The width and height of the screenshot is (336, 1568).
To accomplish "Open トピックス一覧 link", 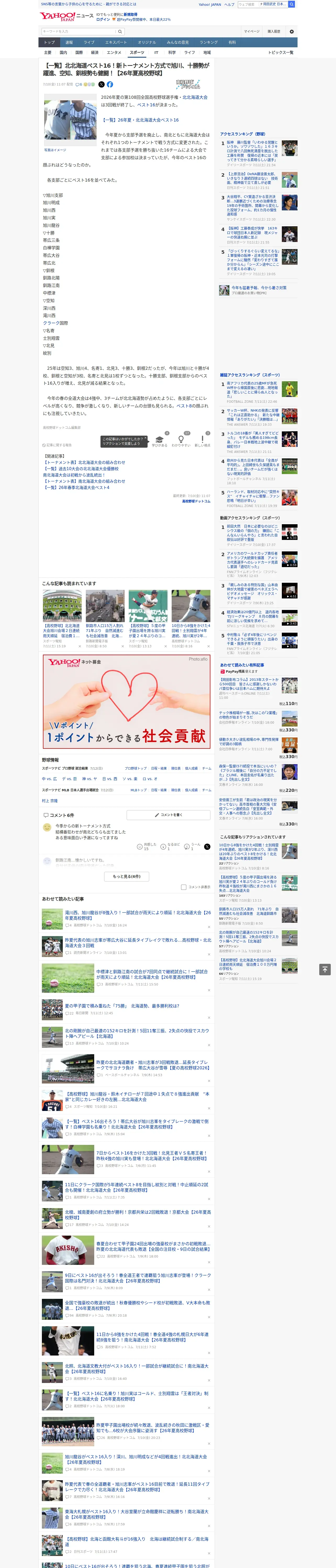I will pyautogui.click(x=281, y=53).
